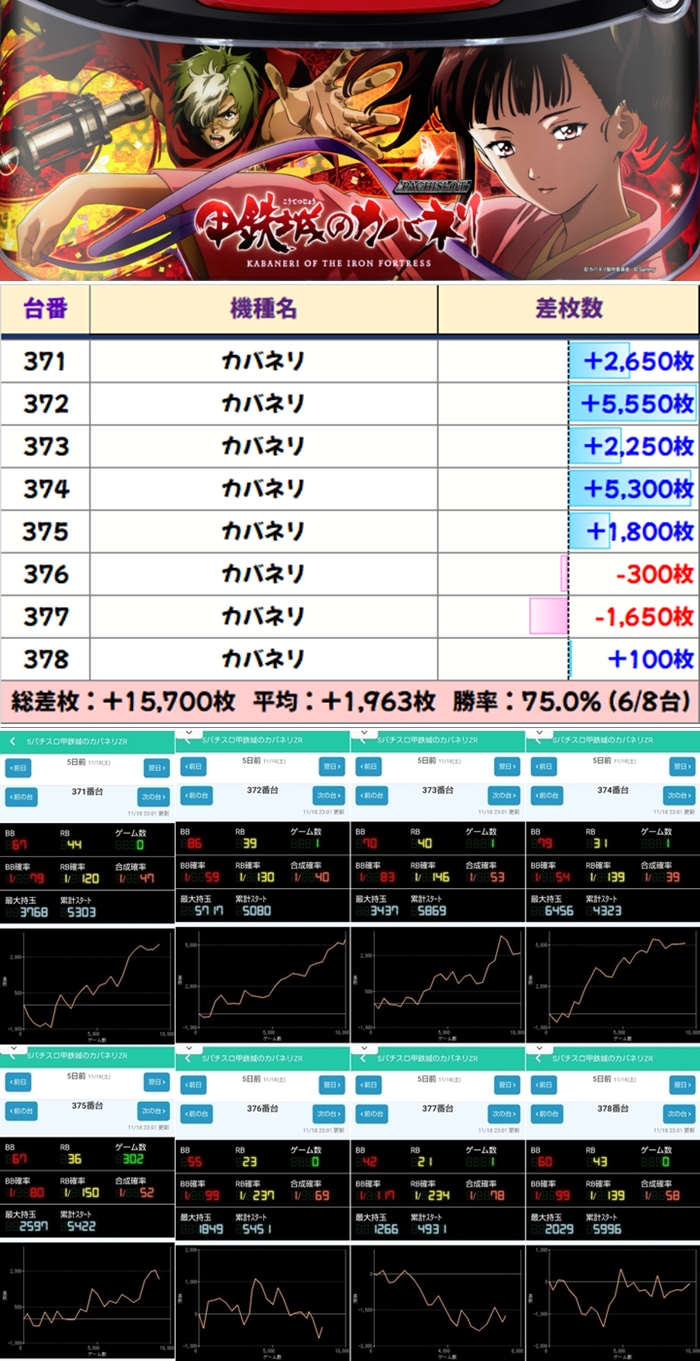700x1361 pixels.
Task: Tap back arrow in machine 375 panel
Action: [12, 1058]
